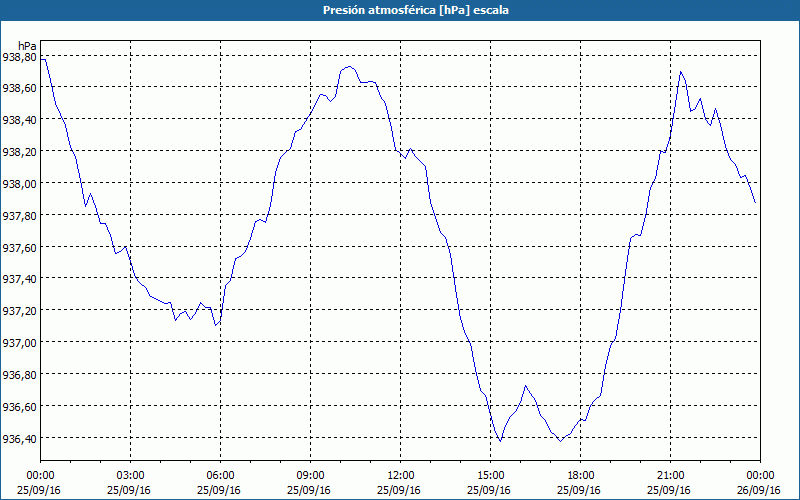Click the 21:00 time label on the x-axis

pos(670,476)
